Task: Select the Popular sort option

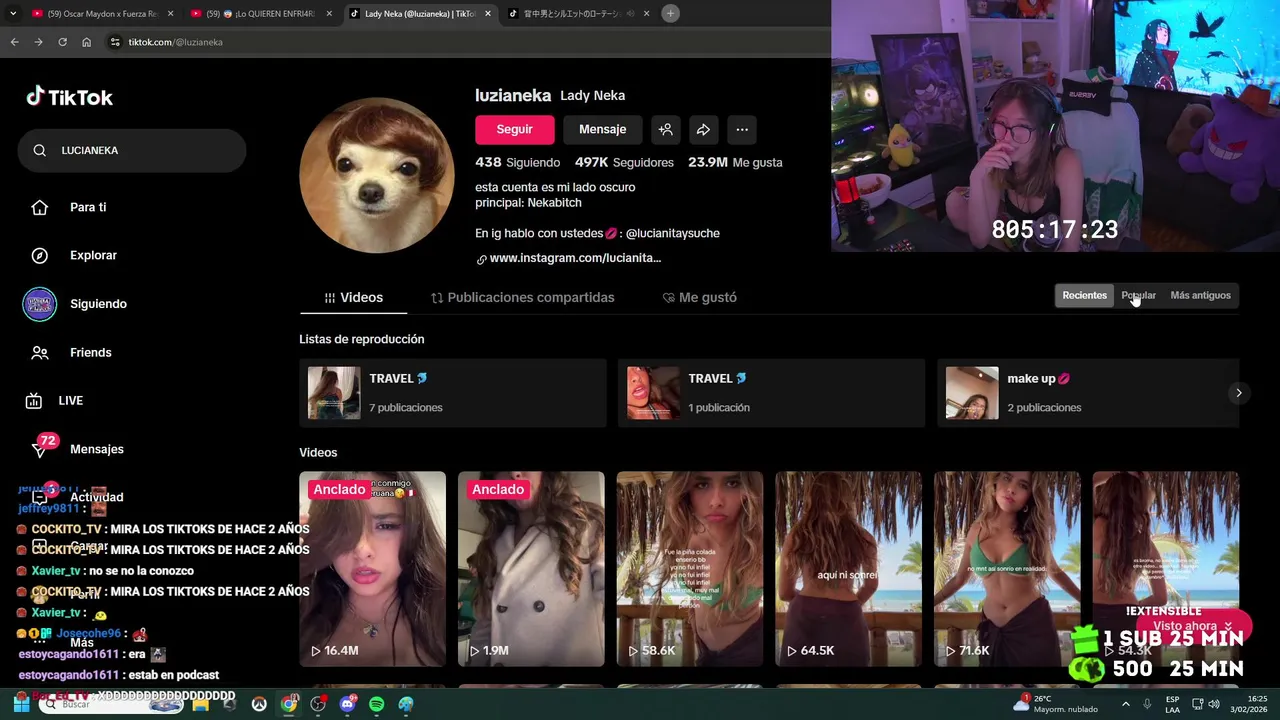Action: click(x=1138, y=295)
